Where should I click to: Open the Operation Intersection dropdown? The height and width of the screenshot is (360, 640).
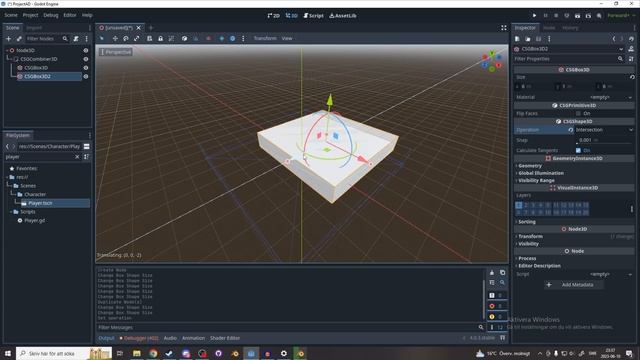tap(604, 130)
